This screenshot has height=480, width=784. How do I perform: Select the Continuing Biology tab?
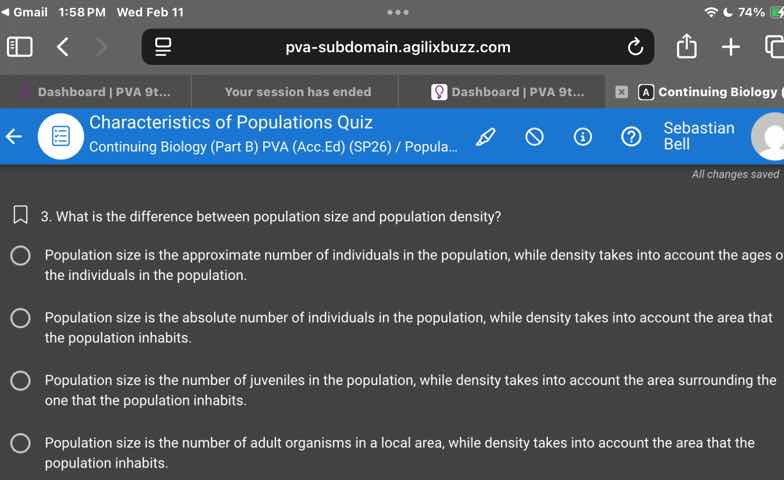pyautogui.click(x=710, y=92)
